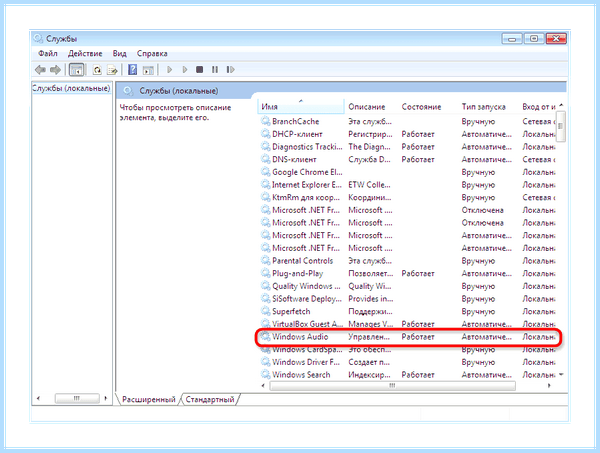600x453 pixels.
Task: Open the Действие menu
Action: click(x=85, y=54)
